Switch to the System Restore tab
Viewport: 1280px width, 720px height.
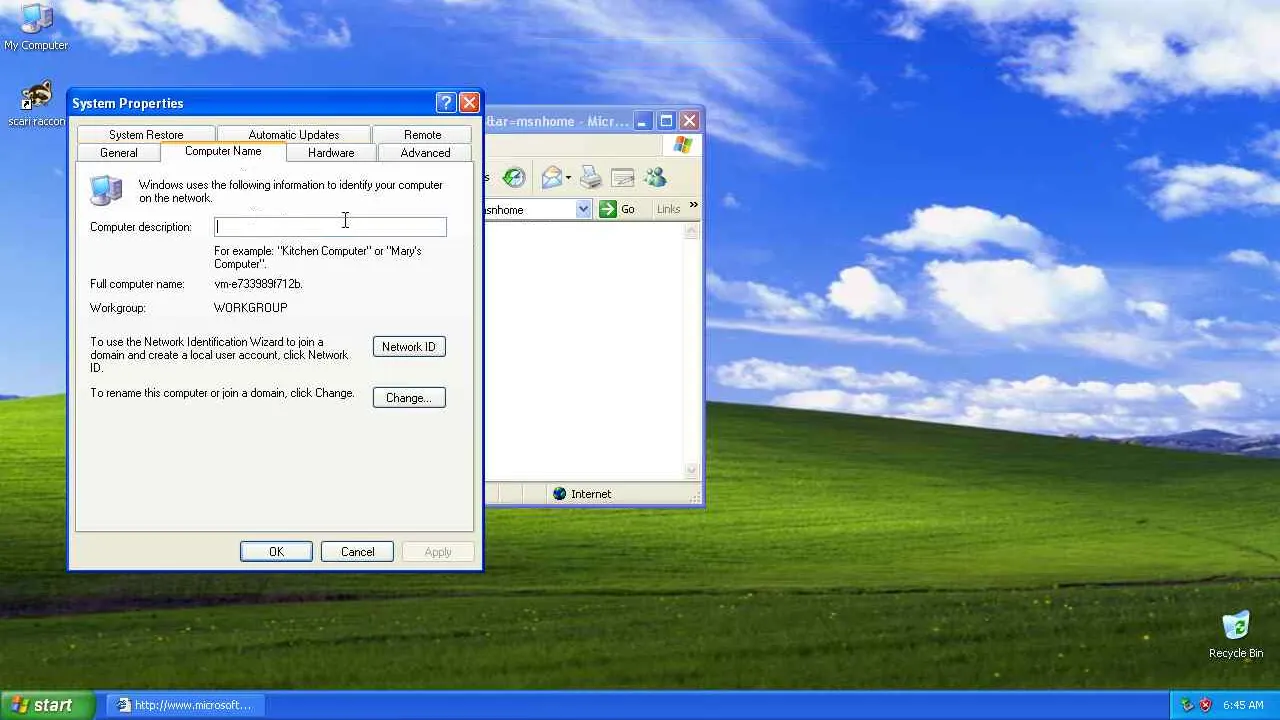(x=146, y=135)
